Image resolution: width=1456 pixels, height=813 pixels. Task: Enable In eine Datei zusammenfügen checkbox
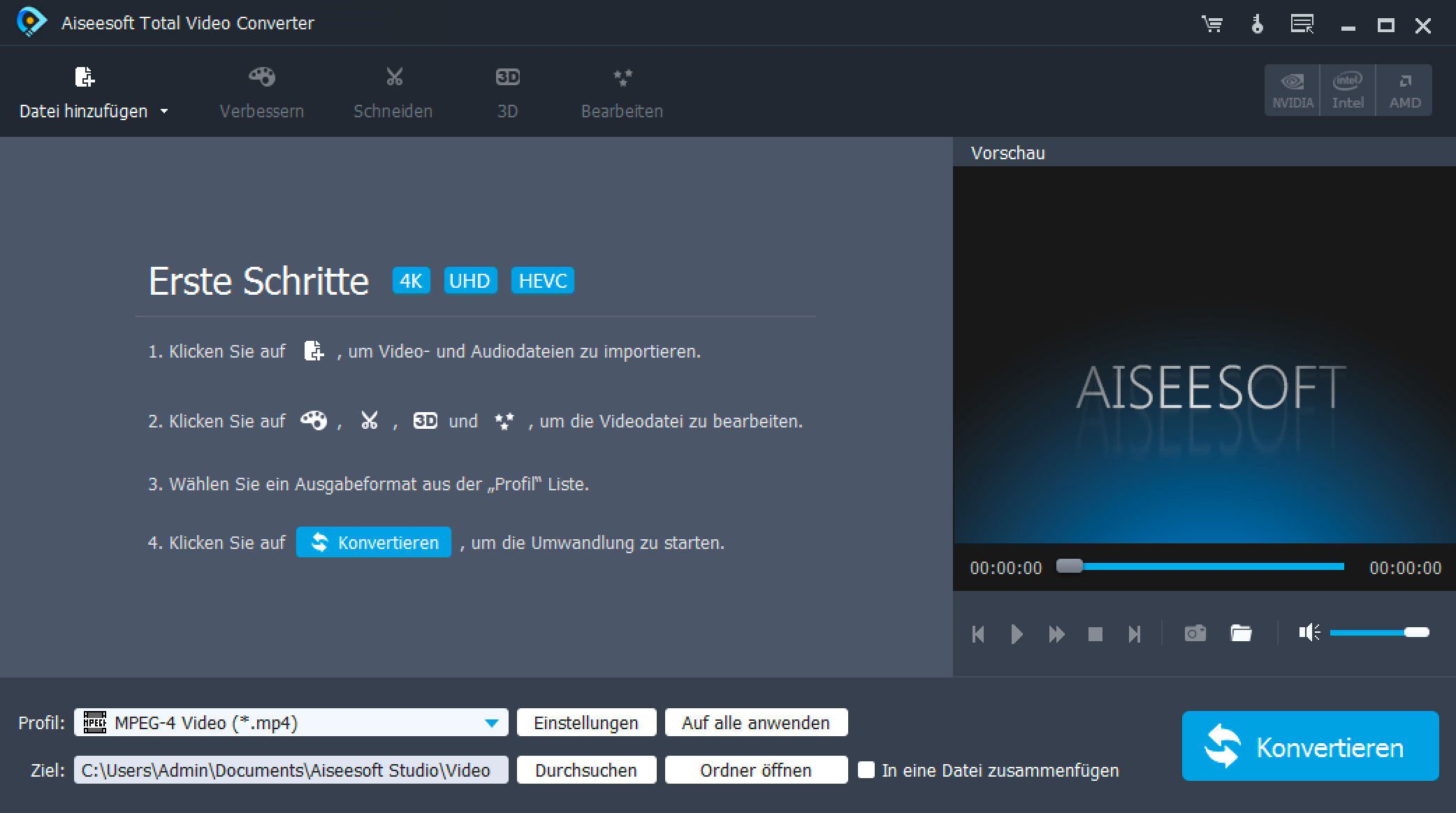(x=866, y=770)
